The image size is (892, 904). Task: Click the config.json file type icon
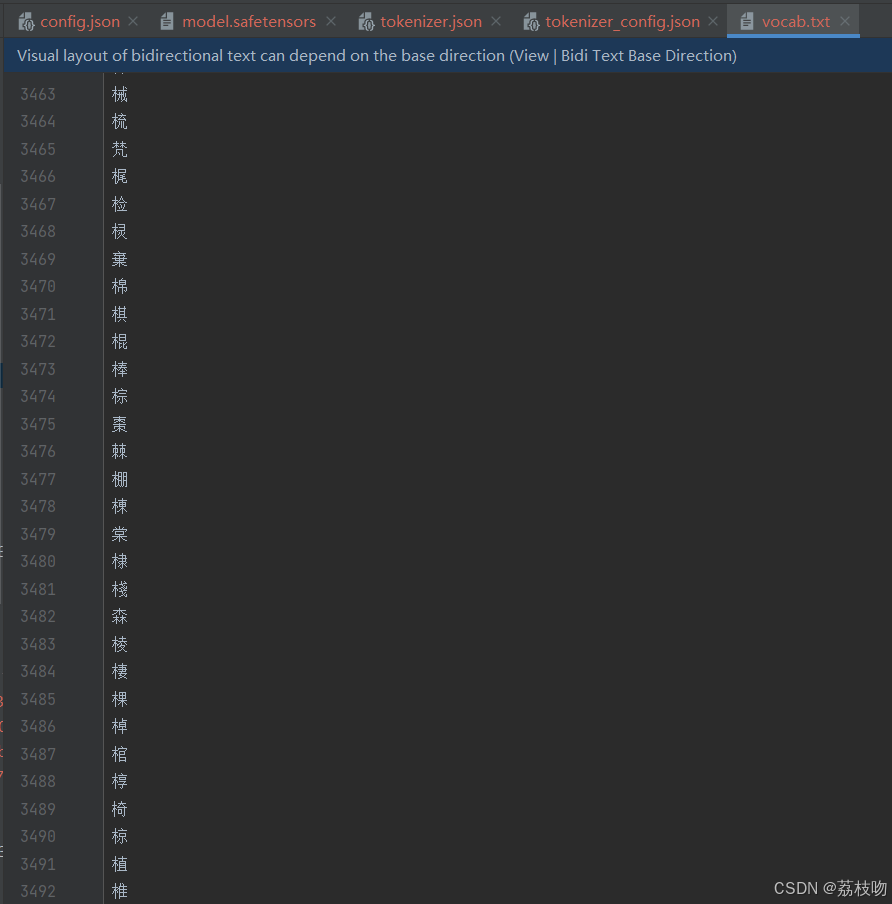[26, 22]
